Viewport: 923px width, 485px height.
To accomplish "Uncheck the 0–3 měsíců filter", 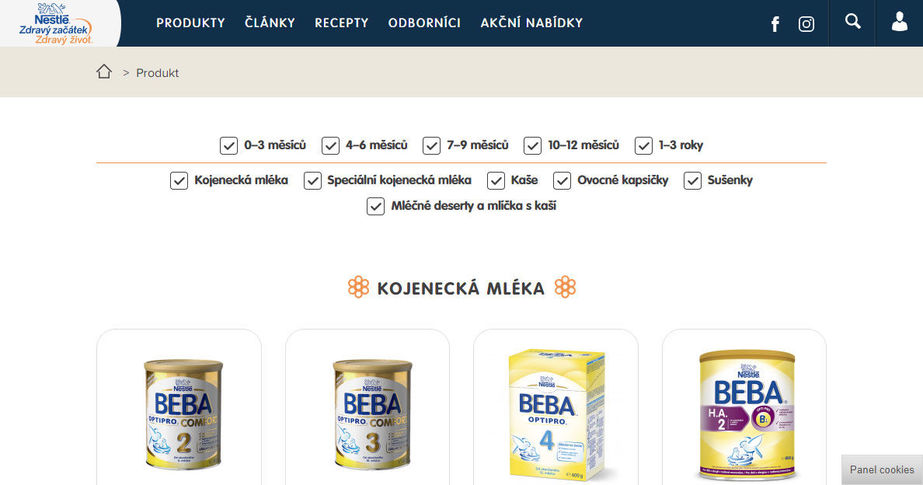I will (x=228, y=145).
